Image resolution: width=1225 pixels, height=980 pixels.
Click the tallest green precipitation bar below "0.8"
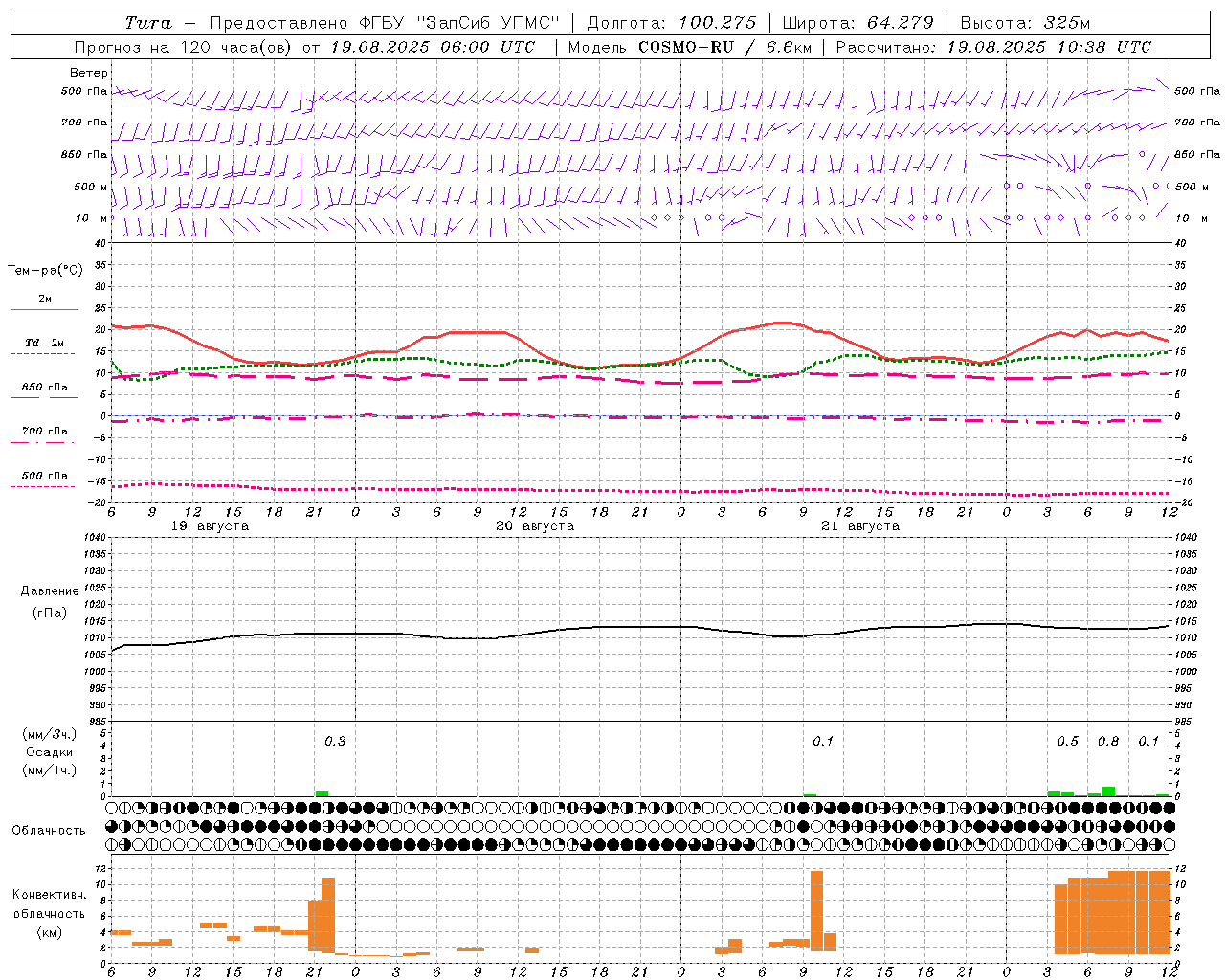click(x=1108, y=791)
